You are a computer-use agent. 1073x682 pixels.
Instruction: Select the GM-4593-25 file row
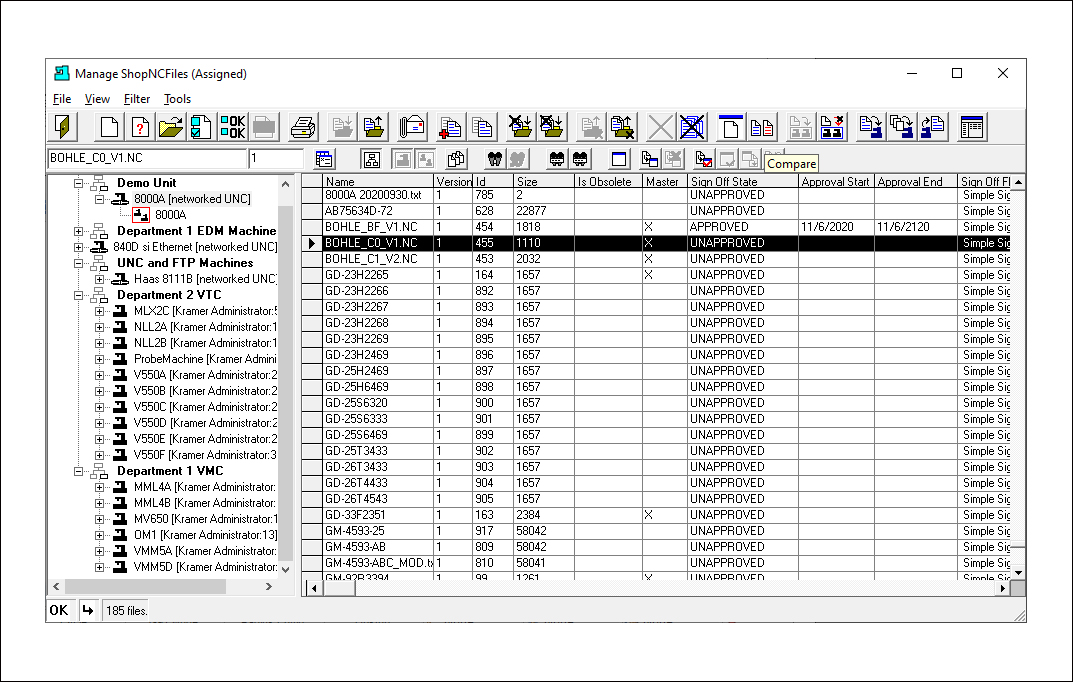coord(656,531)
